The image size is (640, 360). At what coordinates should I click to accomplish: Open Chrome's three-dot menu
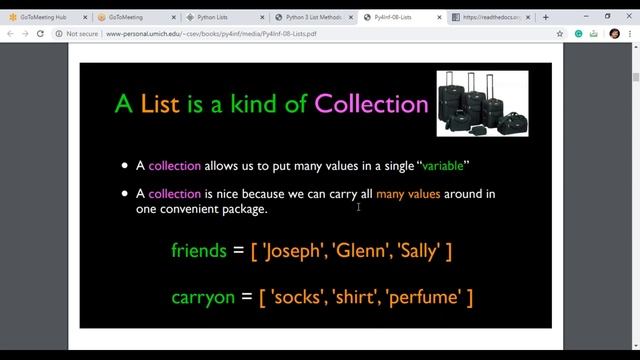click(630, 34)
